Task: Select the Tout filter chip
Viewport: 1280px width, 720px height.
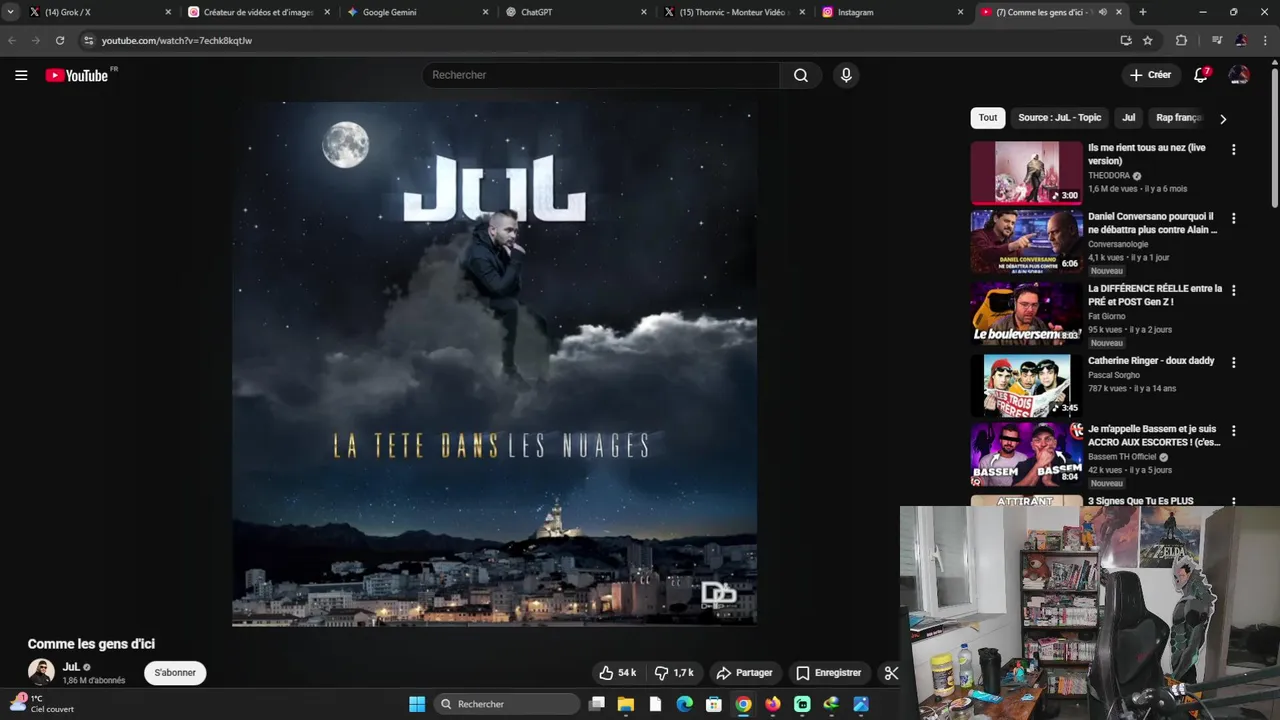Action: point(988,118)
